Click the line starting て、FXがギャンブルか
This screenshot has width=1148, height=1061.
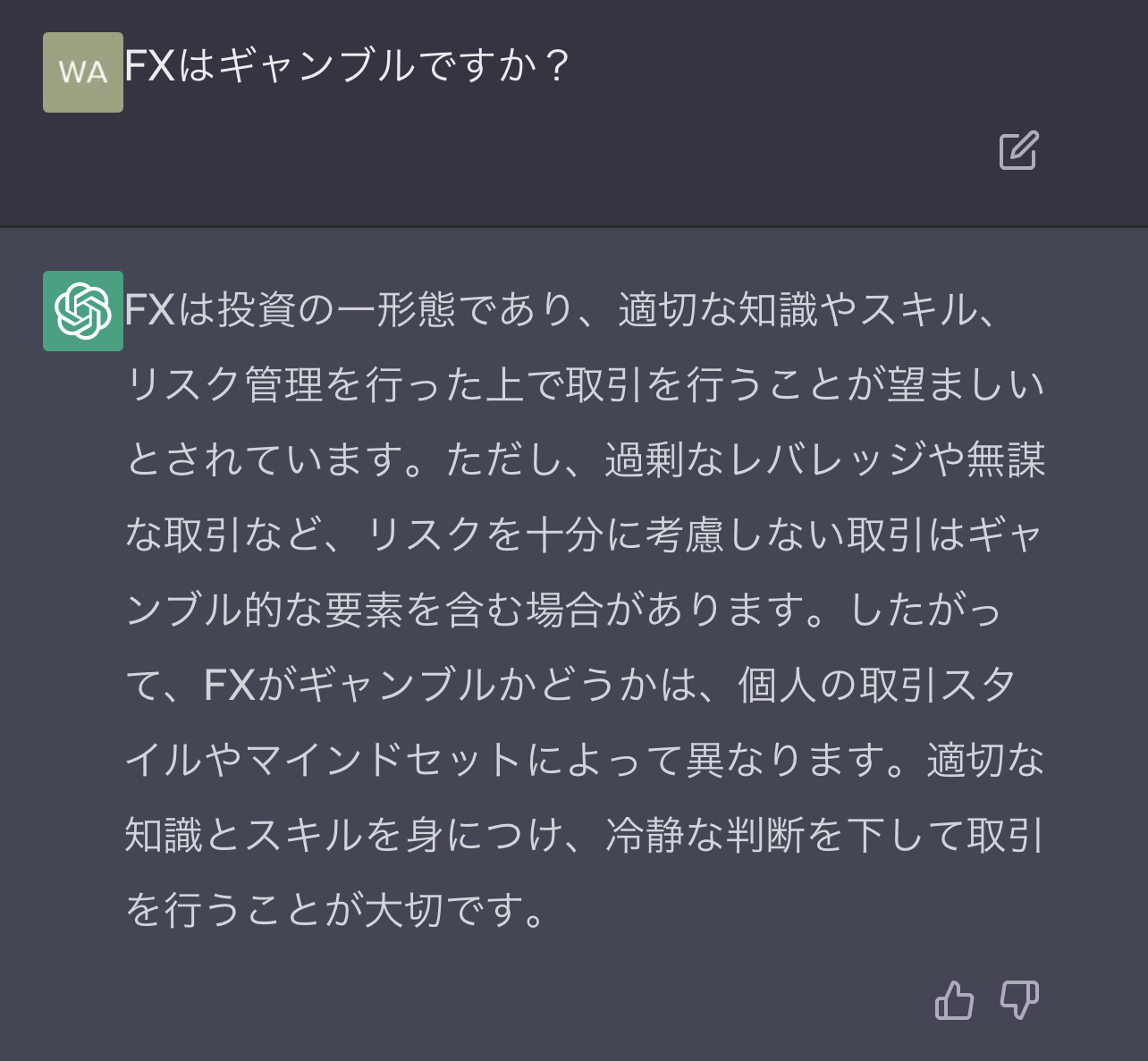tap(570, 686)
